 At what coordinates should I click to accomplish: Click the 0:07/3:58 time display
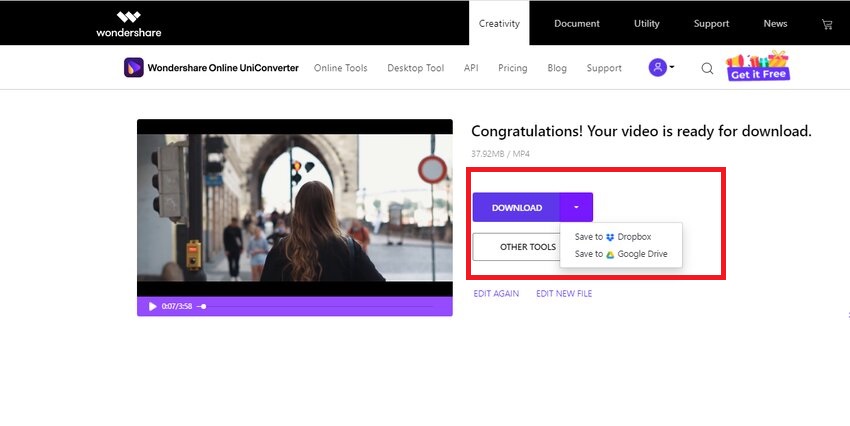[177, 306]
